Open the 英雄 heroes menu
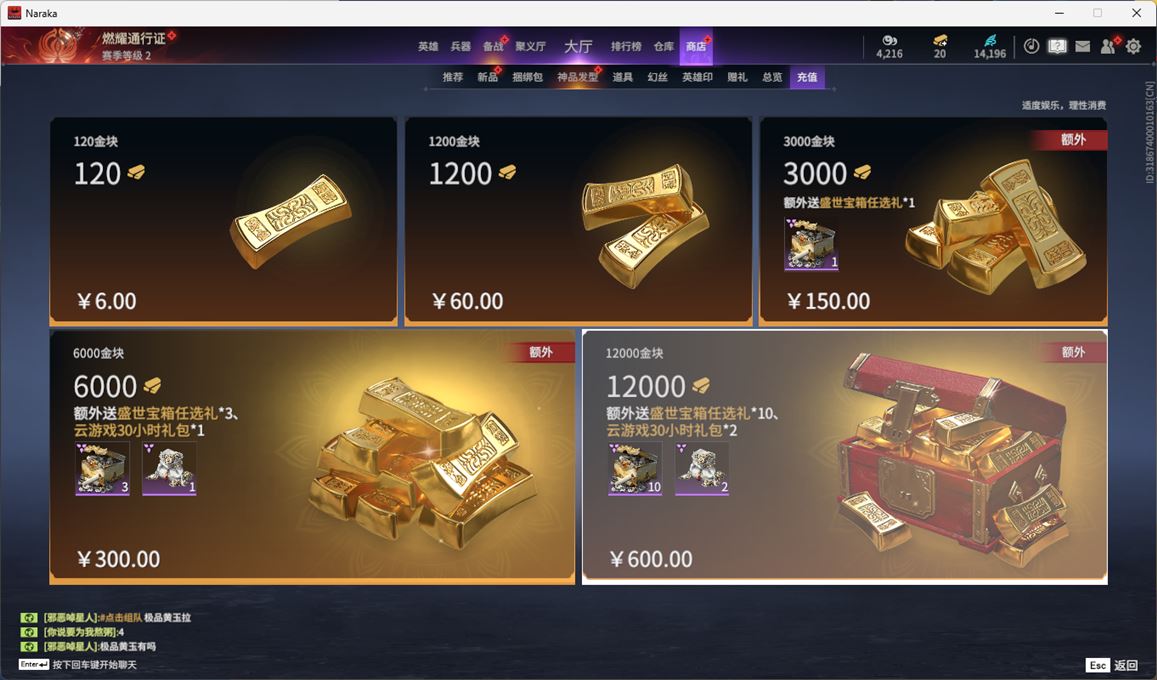The height and width of the screenshot is (680, 1157). 428,46
